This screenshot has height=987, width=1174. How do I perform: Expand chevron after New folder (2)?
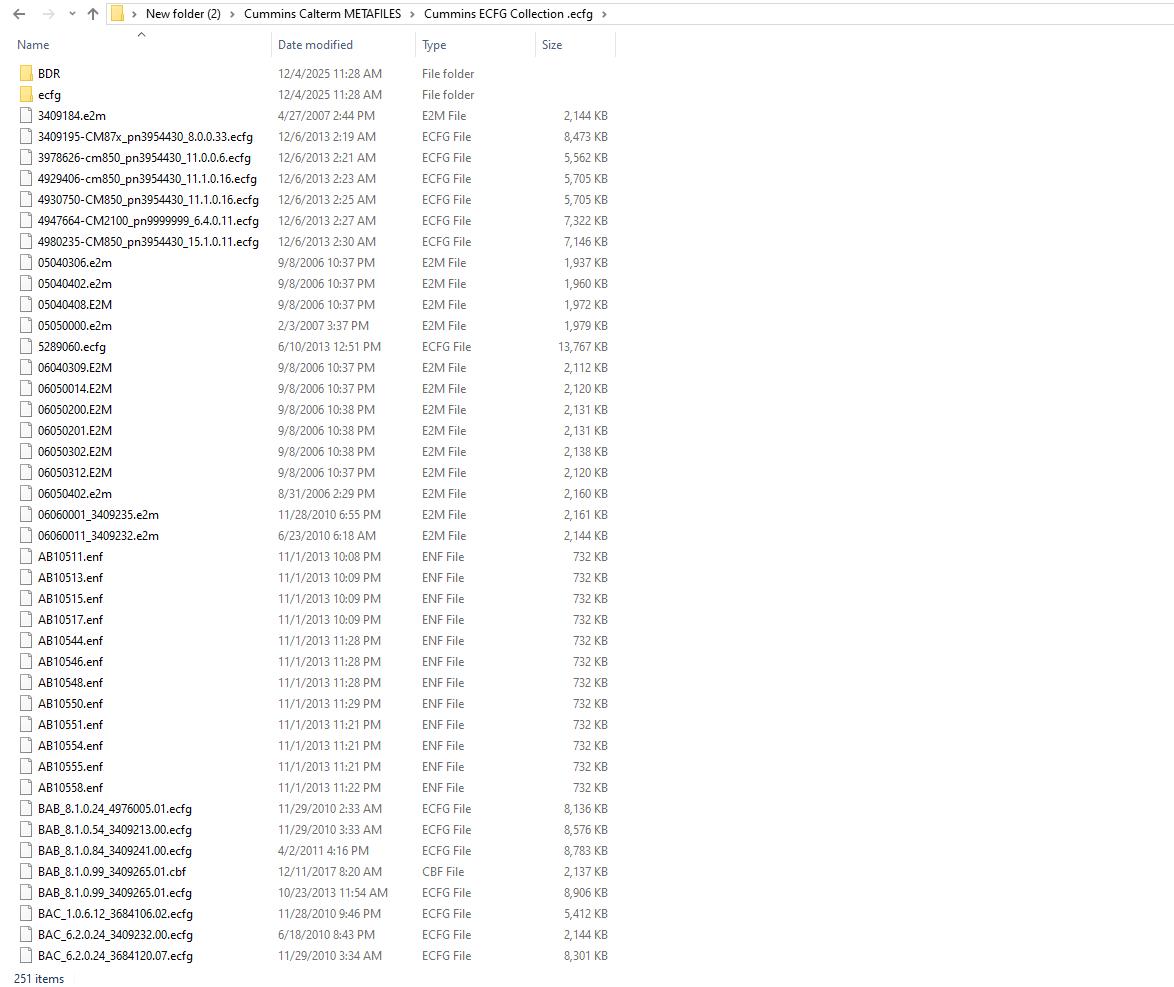[232, 13]
